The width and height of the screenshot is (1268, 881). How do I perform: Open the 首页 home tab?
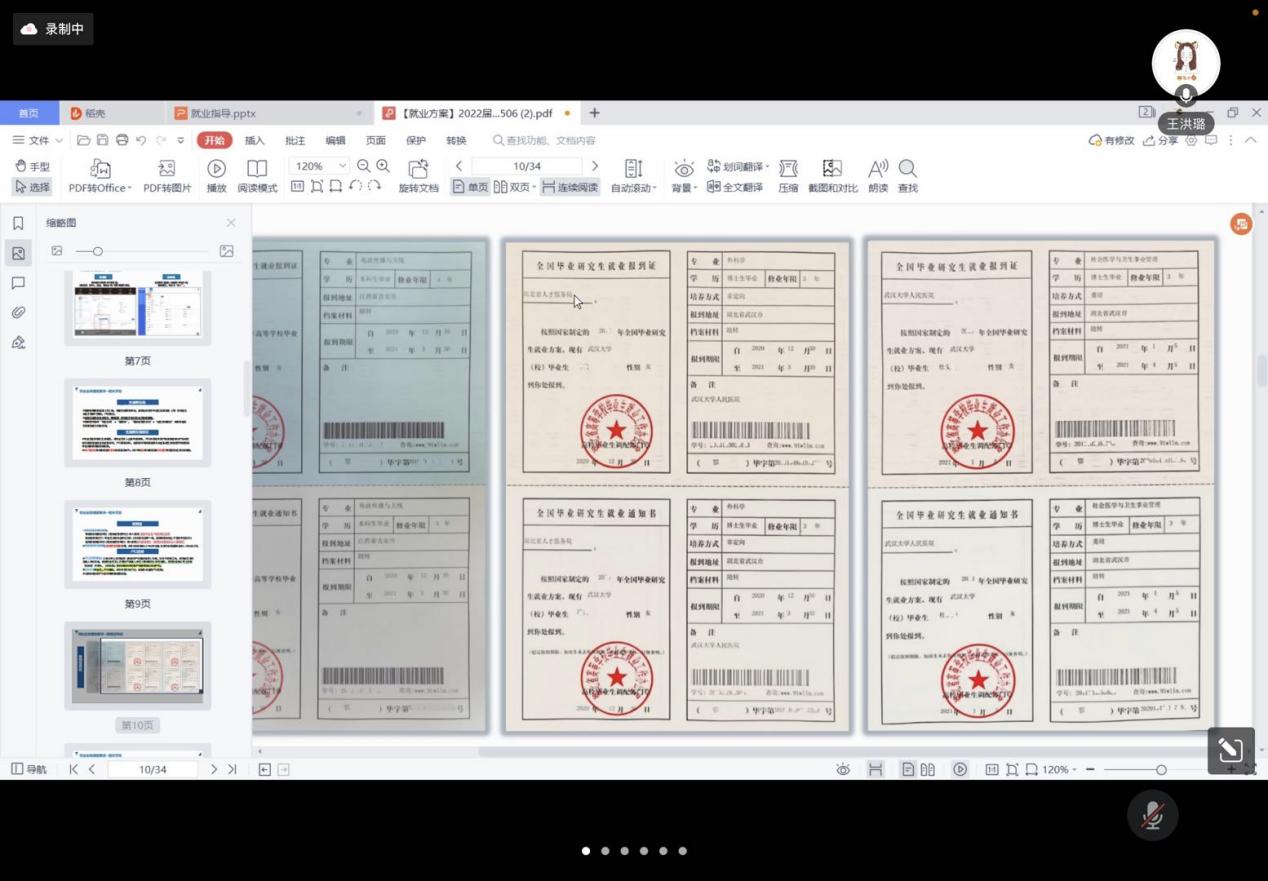29,113
